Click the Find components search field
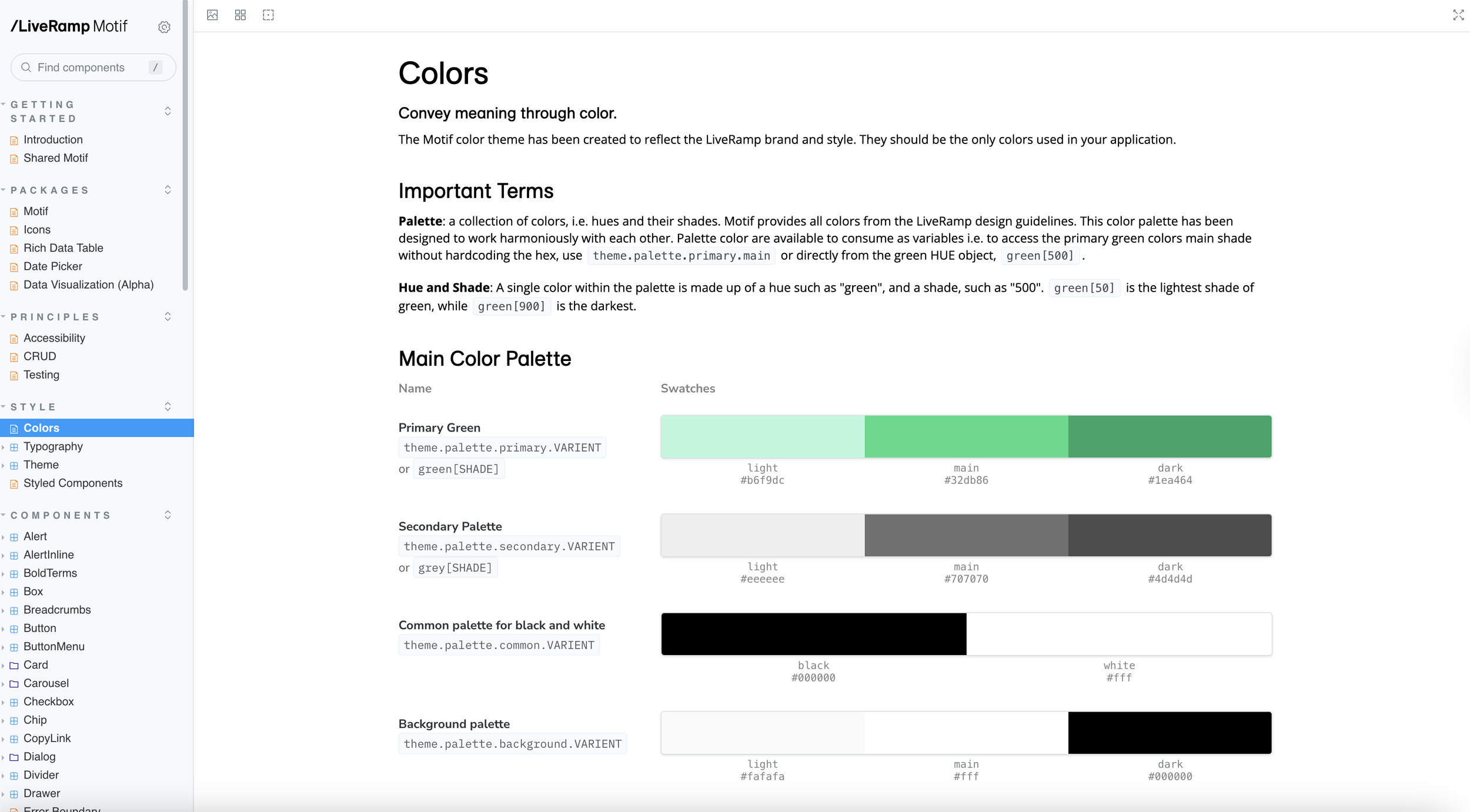The width and height of the screenshot is (1470, 812). tap(88, 68)
